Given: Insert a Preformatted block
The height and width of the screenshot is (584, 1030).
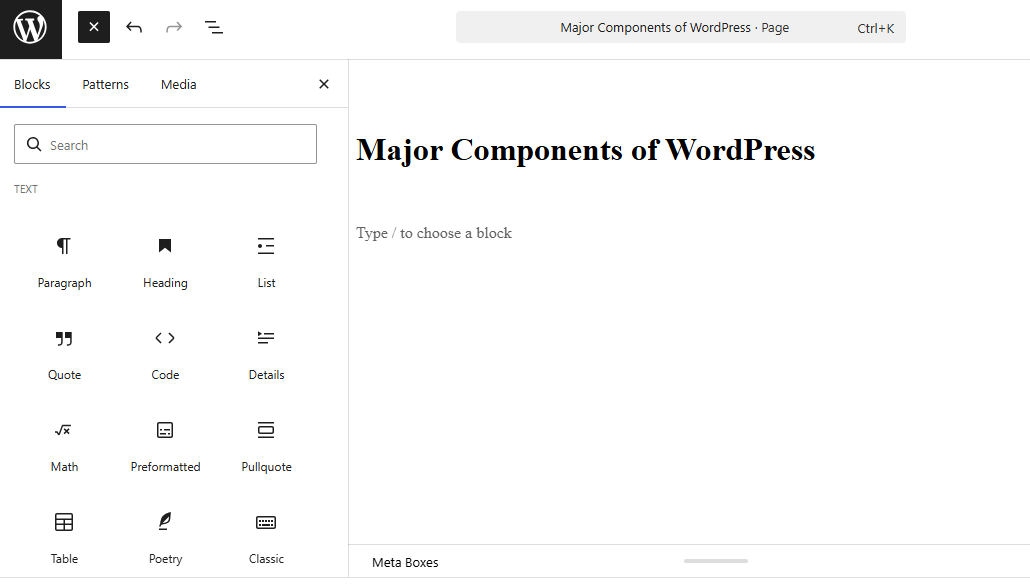Looking at the screenshot, I should point(166,447).
